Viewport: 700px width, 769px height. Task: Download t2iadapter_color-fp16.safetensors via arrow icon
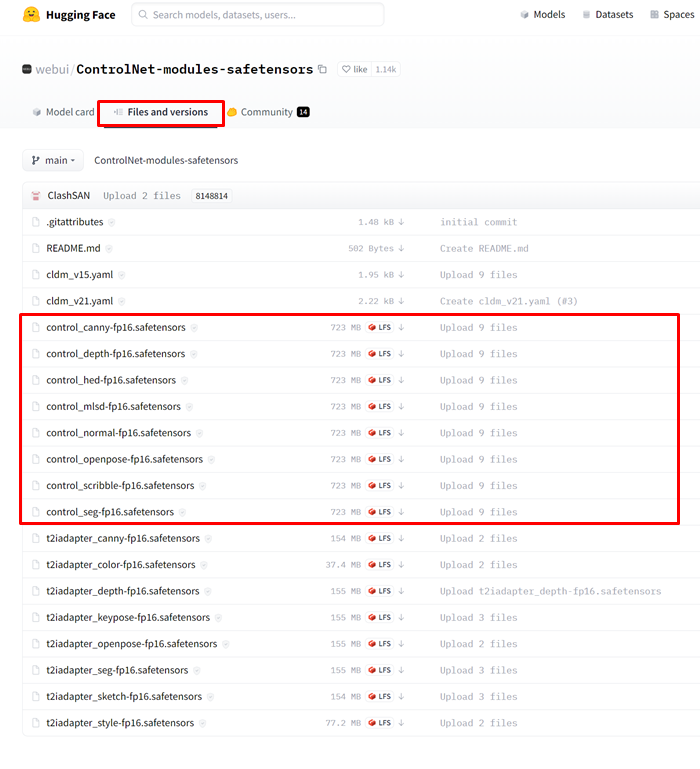coord(401,564)
